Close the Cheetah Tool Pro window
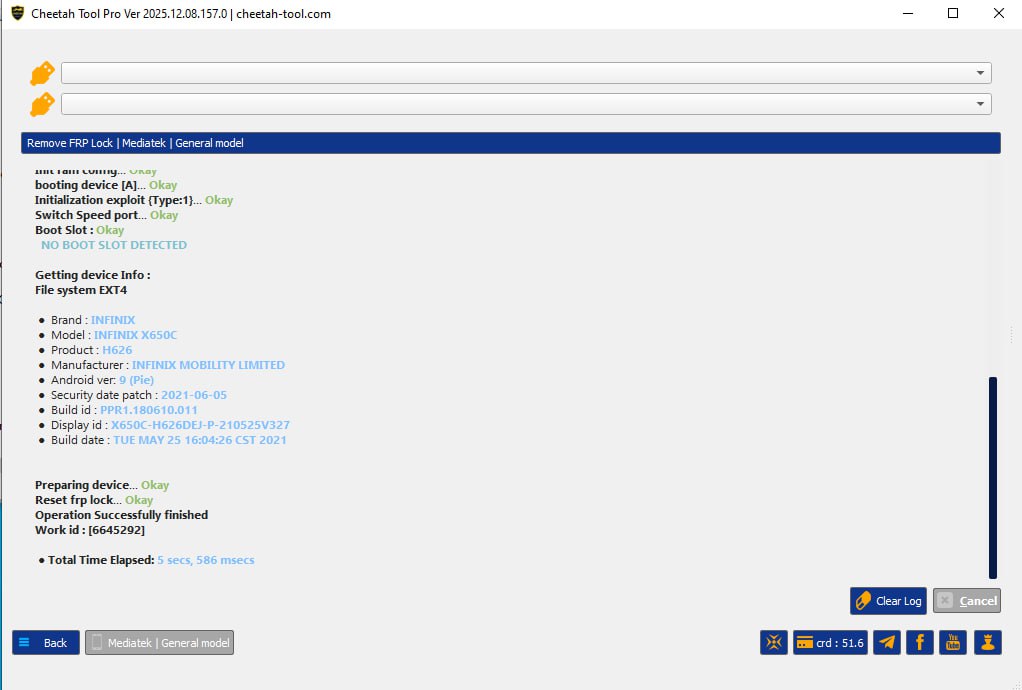The height and width of the screenshot is (690, 1022). tap(999, 13)
